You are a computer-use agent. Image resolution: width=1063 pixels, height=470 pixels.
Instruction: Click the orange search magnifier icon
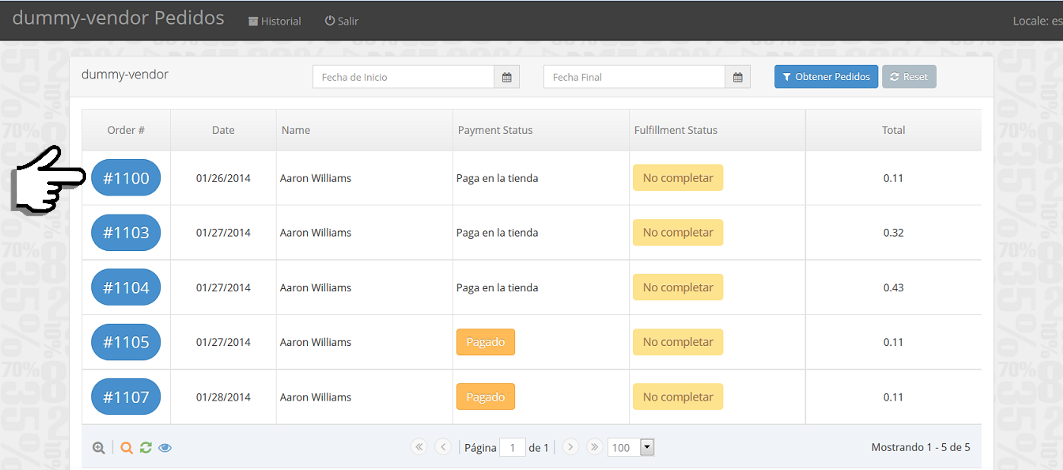tap(126, 448)
